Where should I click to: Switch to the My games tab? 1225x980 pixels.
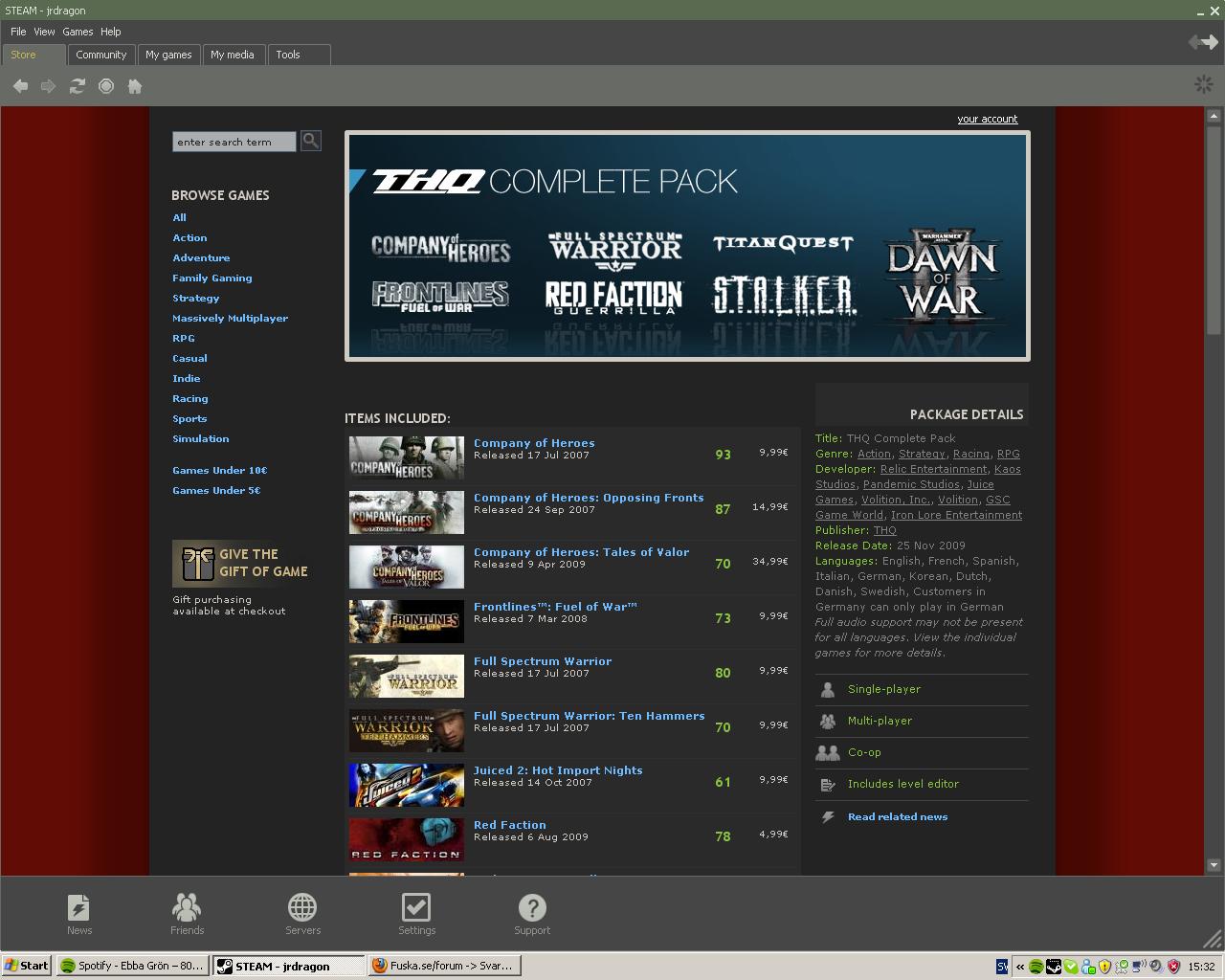[x=168, y=55]
